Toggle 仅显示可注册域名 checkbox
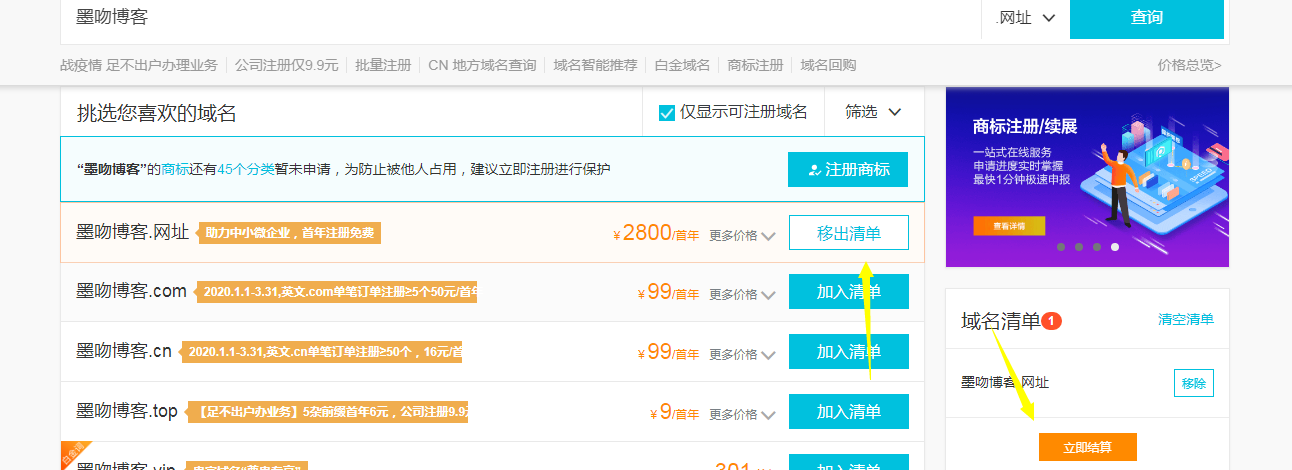 point(667,112)
